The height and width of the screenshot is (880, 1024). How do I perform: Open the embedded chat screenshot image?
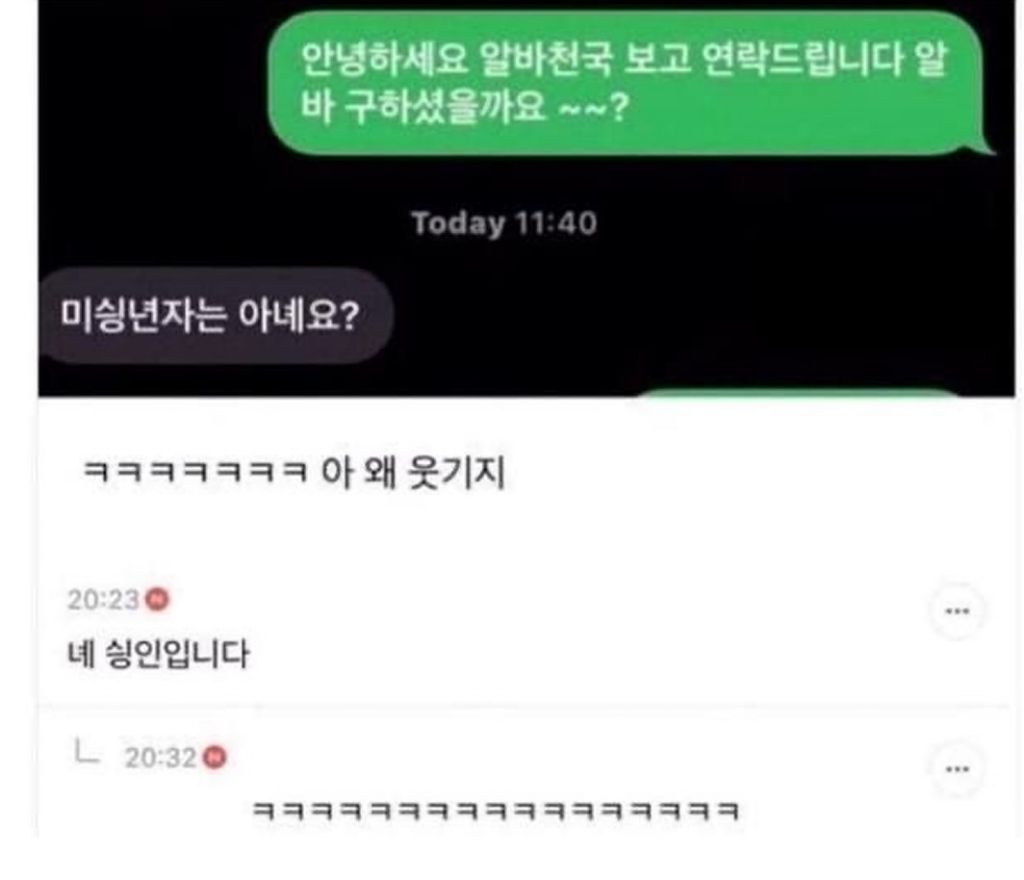click(526, 198)
